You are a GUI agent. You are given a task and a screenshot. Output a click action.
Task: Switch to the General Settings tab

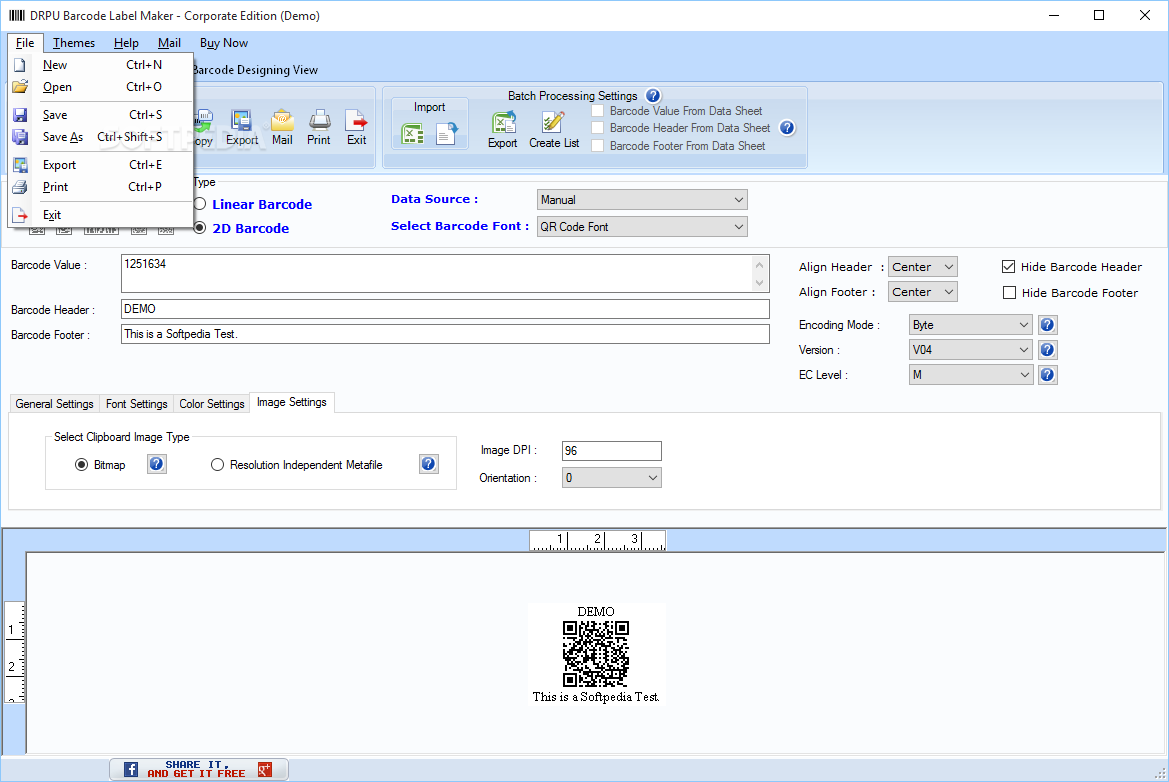tap(54, 403)
